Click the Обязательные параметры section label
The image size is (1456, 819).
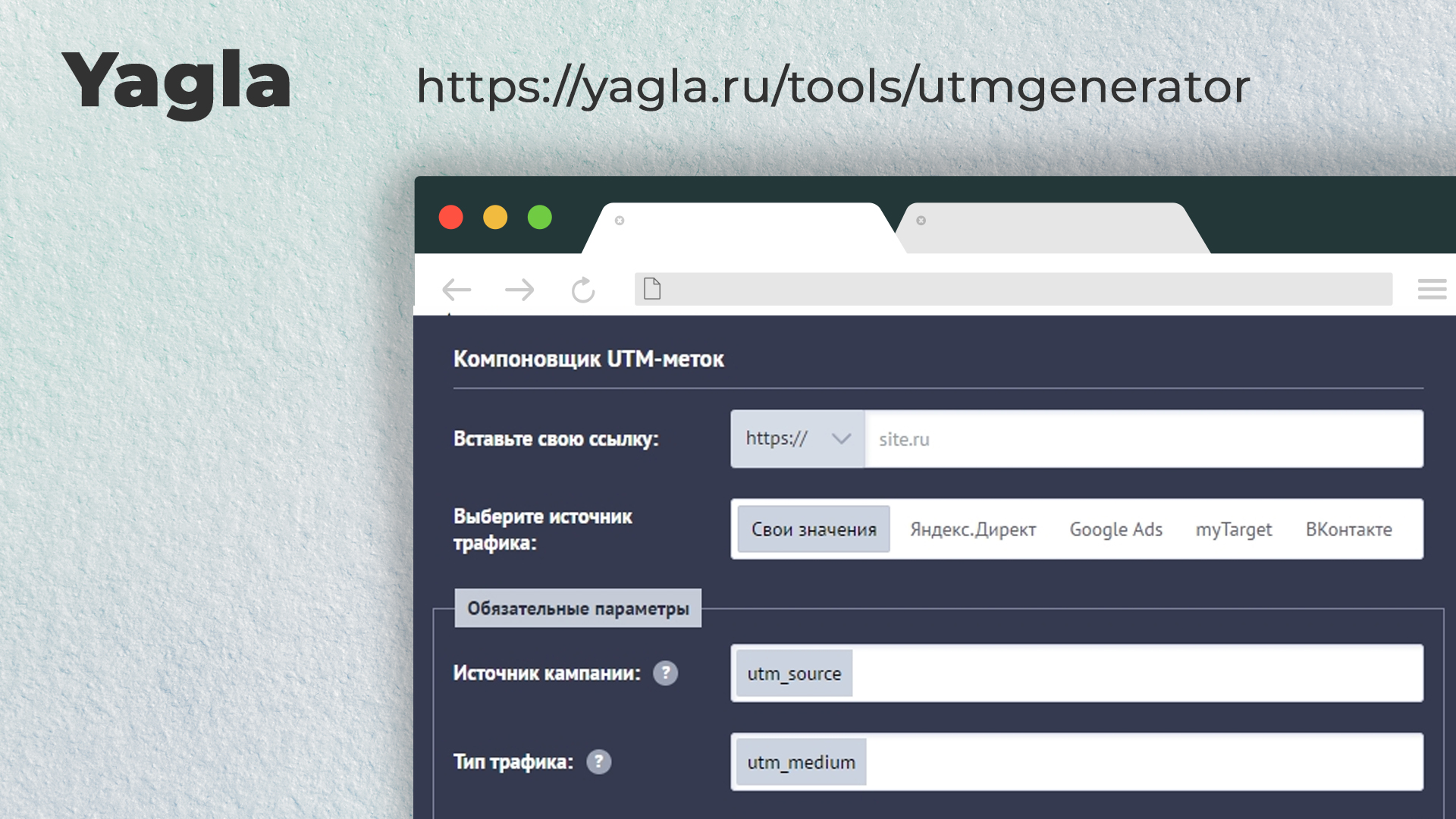point(578,608)
